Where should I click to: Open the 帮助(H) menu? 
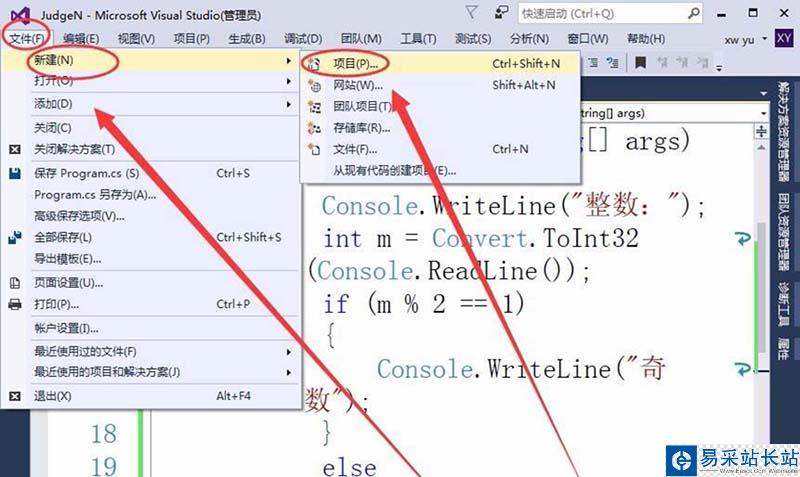[646, 39]
